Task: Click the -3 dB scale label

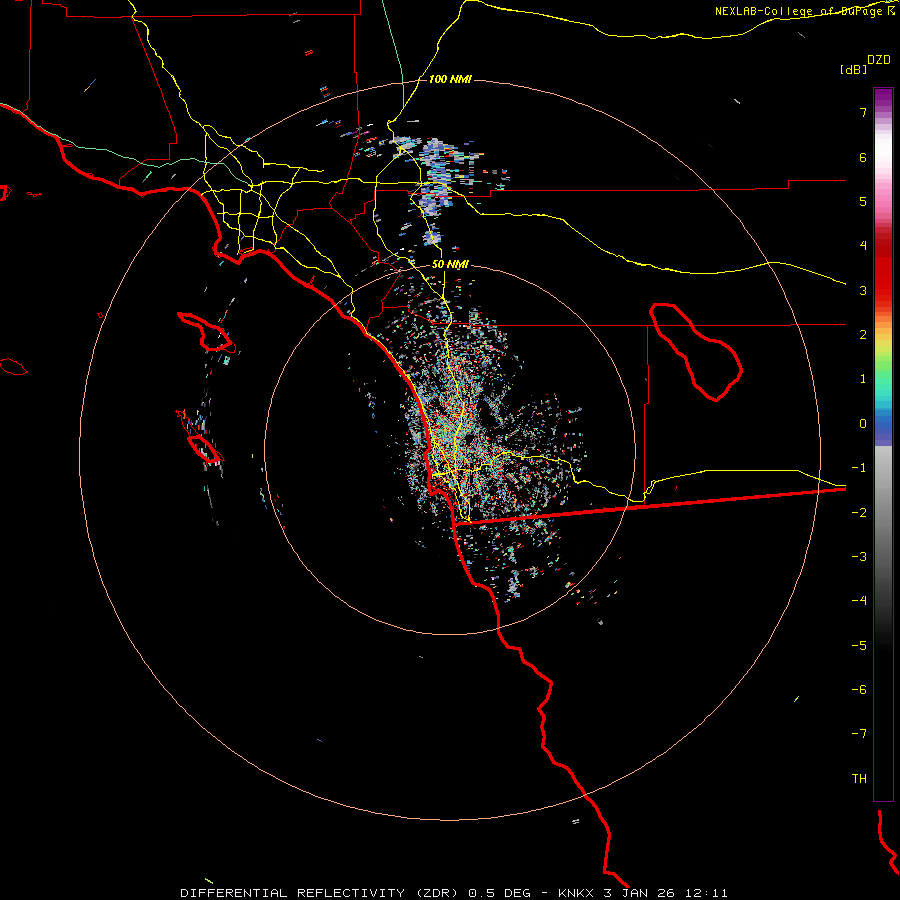Action: click(x=859, y=556)
